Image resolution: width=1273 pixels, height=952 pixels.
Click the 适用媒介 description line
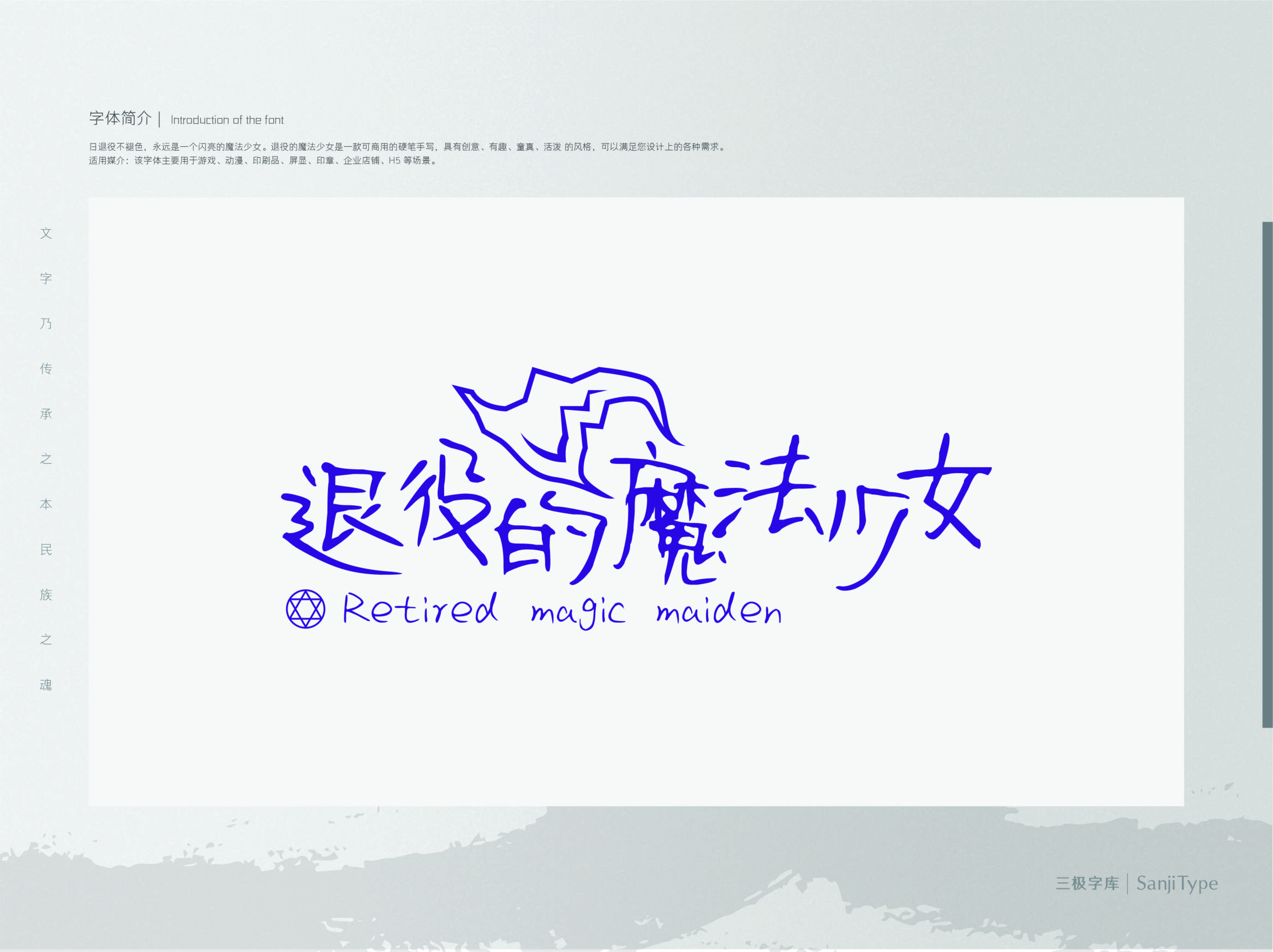[x=264, y=161]
